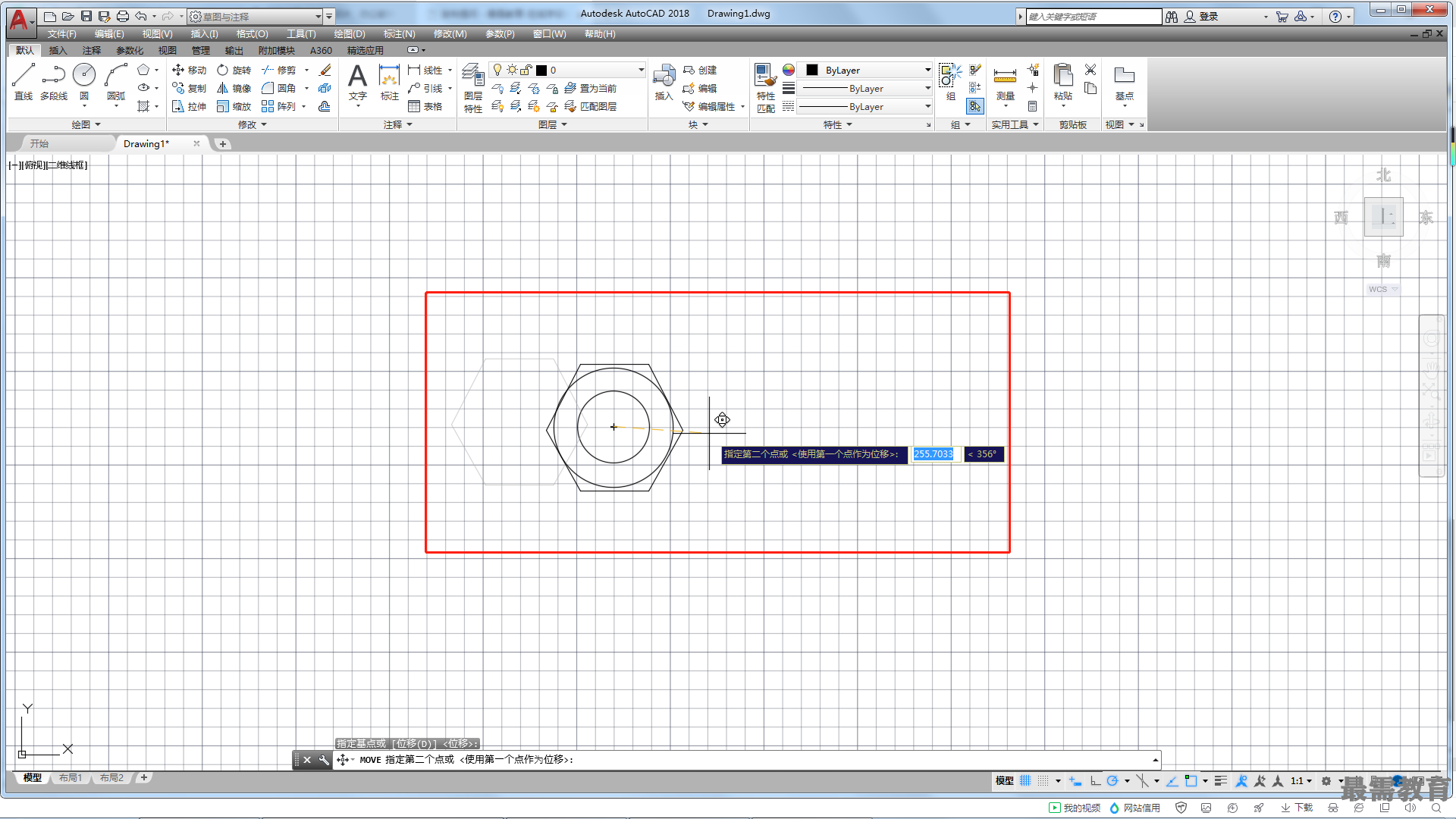Open the annotation scale 1:1 dropdown
This screenshot has height=819, width=1456.
(1301, 781)
